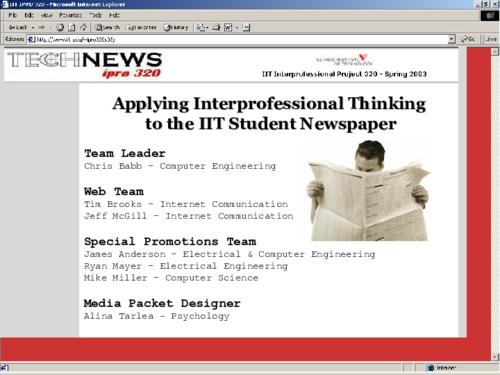Click the Back button in toolbar

pyautogui.click(x=17, y=27)
